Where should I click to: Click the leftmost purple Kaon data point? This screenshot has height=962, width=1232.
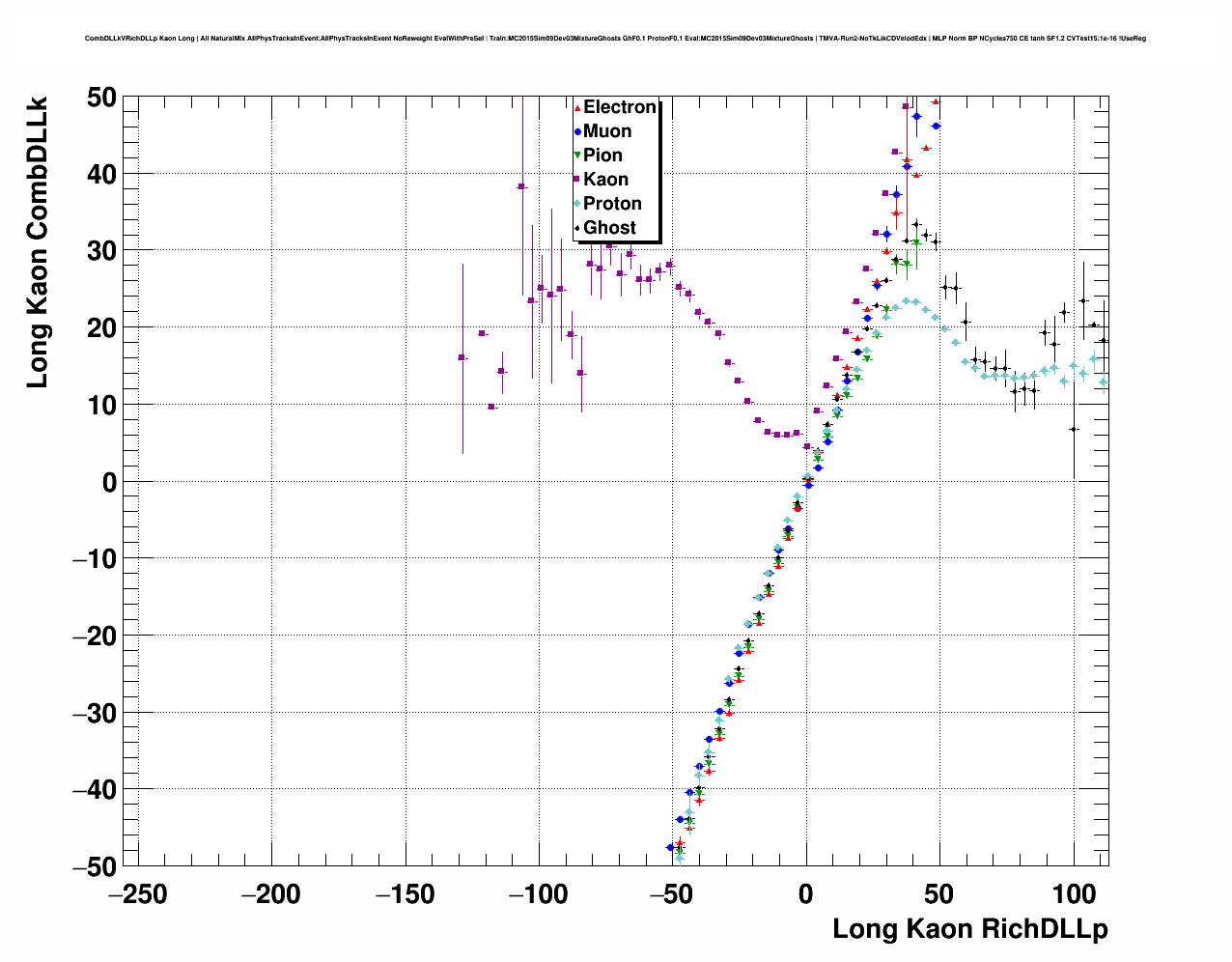point(462,357)
